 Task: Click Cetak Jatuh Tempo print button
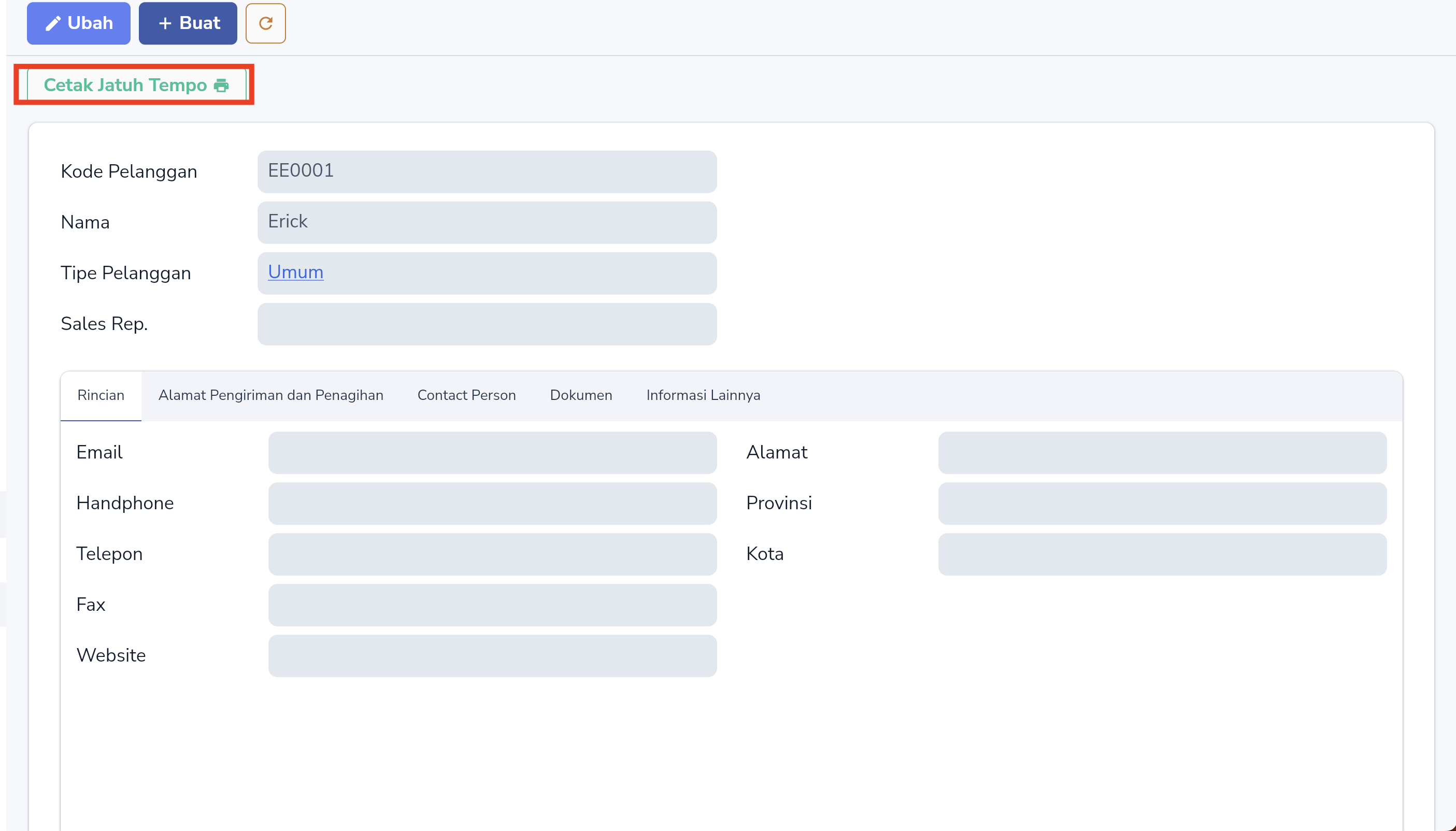(136, 85)
